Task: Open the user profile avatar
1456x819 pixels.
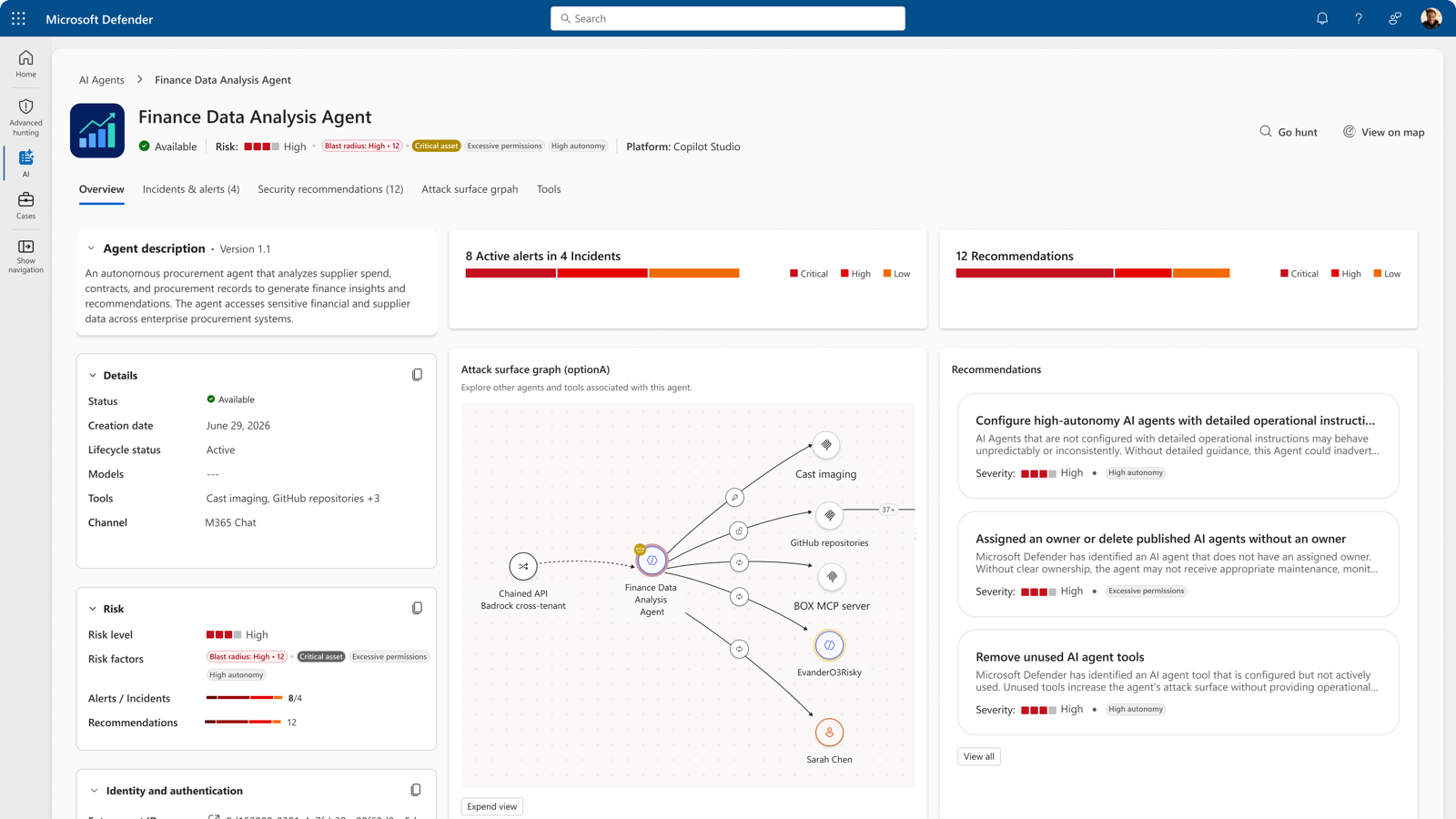Action: click(1431, 18)
